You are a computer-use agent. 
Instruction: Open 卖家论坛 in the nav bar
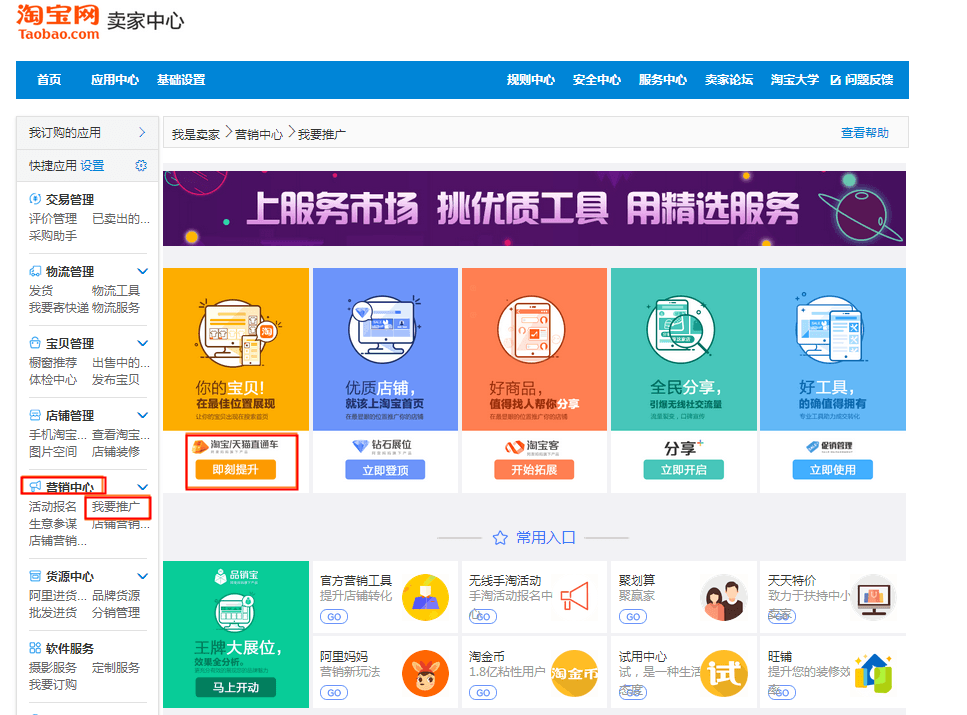[729, 80]
